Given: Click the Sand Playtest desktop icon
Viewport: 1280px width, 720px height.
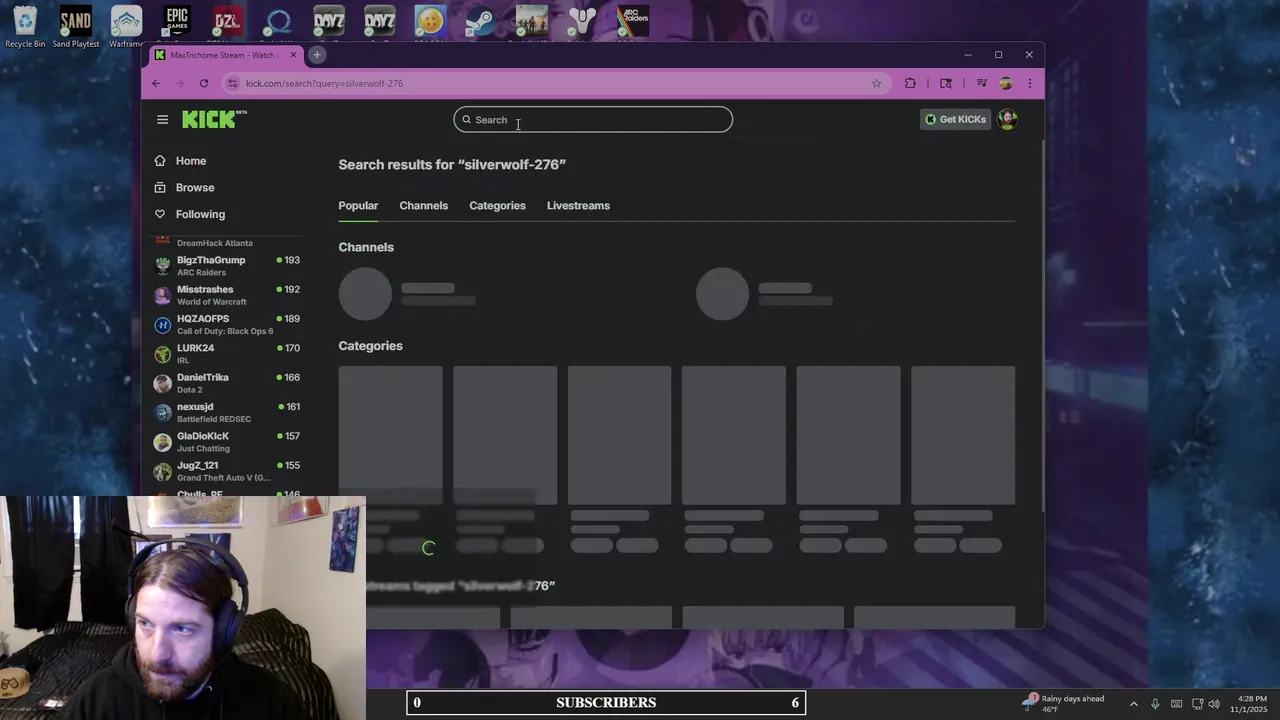Looking at the screenshot, I should point(76,26).
